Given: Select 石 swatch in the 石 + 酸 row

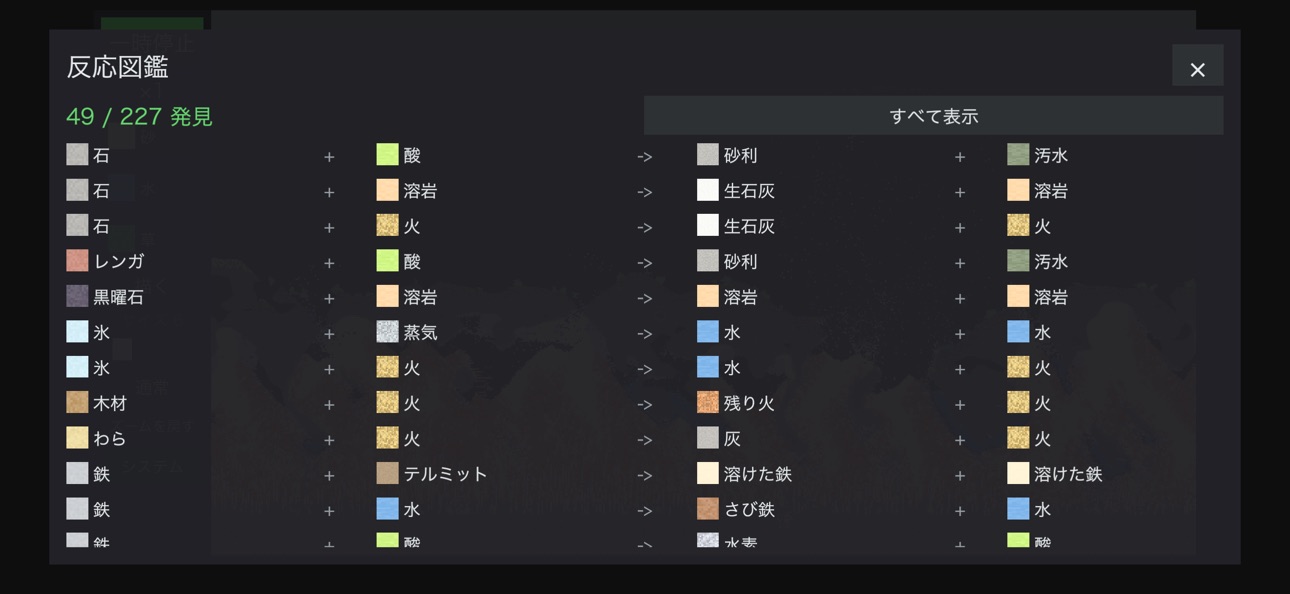Looking at the screenshot, I should point(77,155).
